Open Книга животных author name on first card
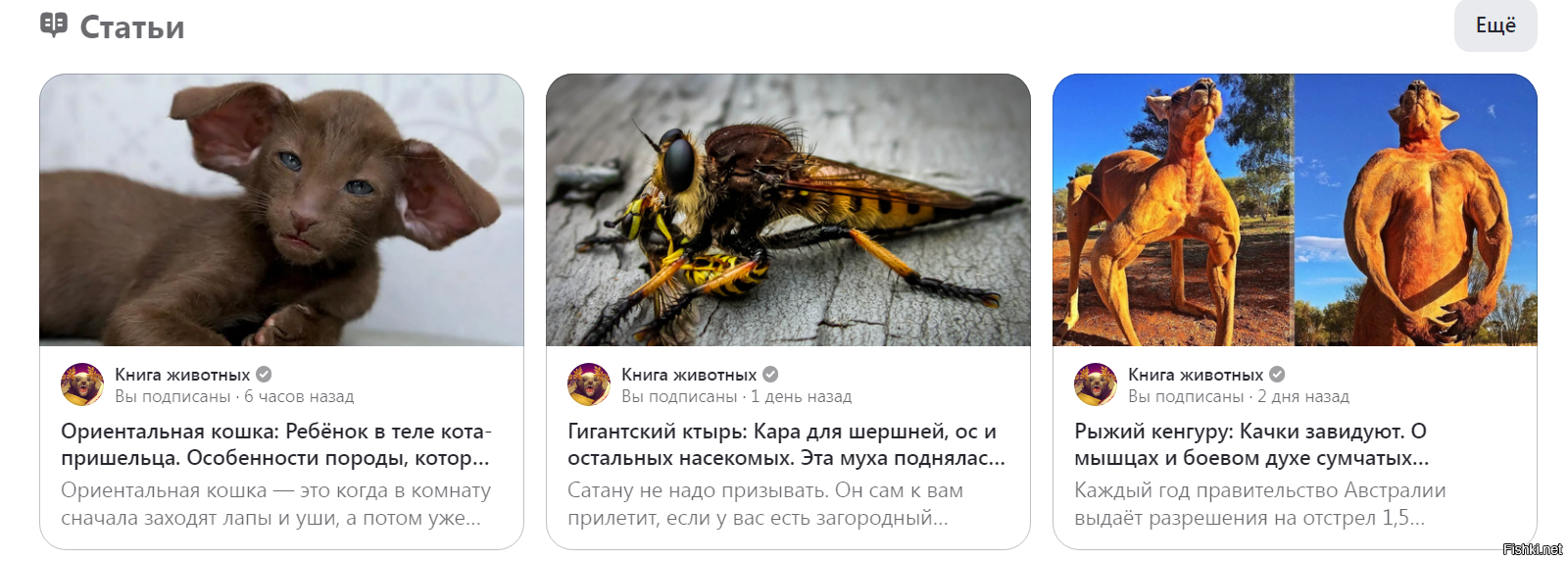This screenshot has height=561, width=1568. 182,375
